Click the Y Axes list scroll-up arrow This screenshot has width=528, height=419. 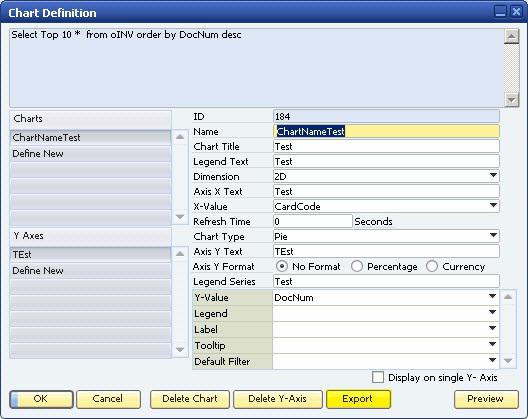pyautogui.click(x=180, y=254)
